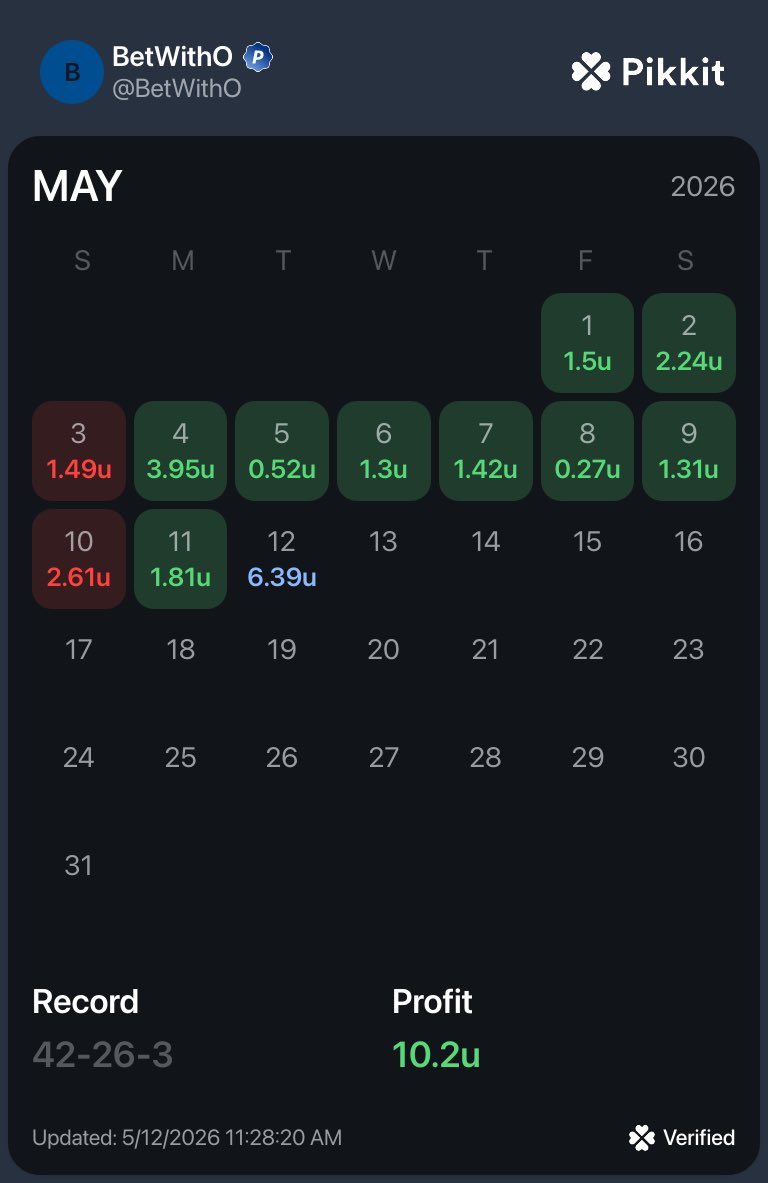Click the 2026 year label
The image size is (768, 1183).
703,186
